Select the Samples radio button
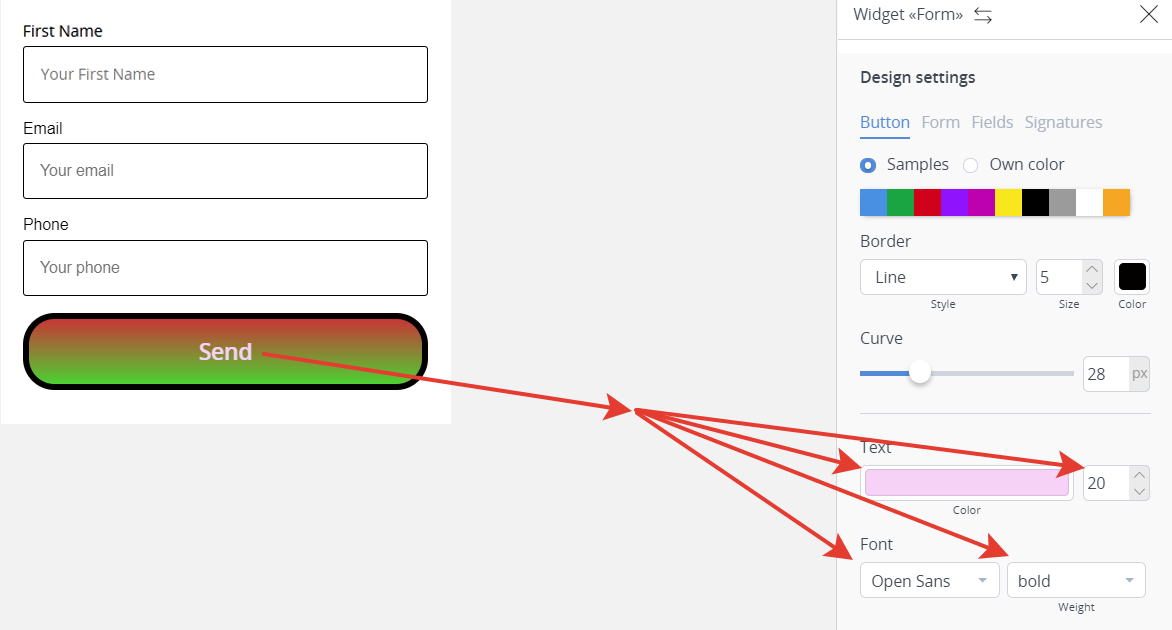The height and width of the screenshot is (630, 1172). 868,165
